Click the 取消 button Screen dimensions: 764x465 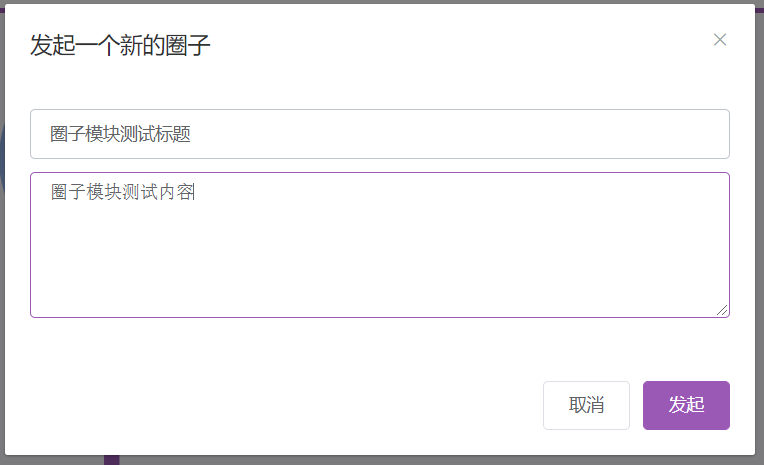tap(586, 405)
